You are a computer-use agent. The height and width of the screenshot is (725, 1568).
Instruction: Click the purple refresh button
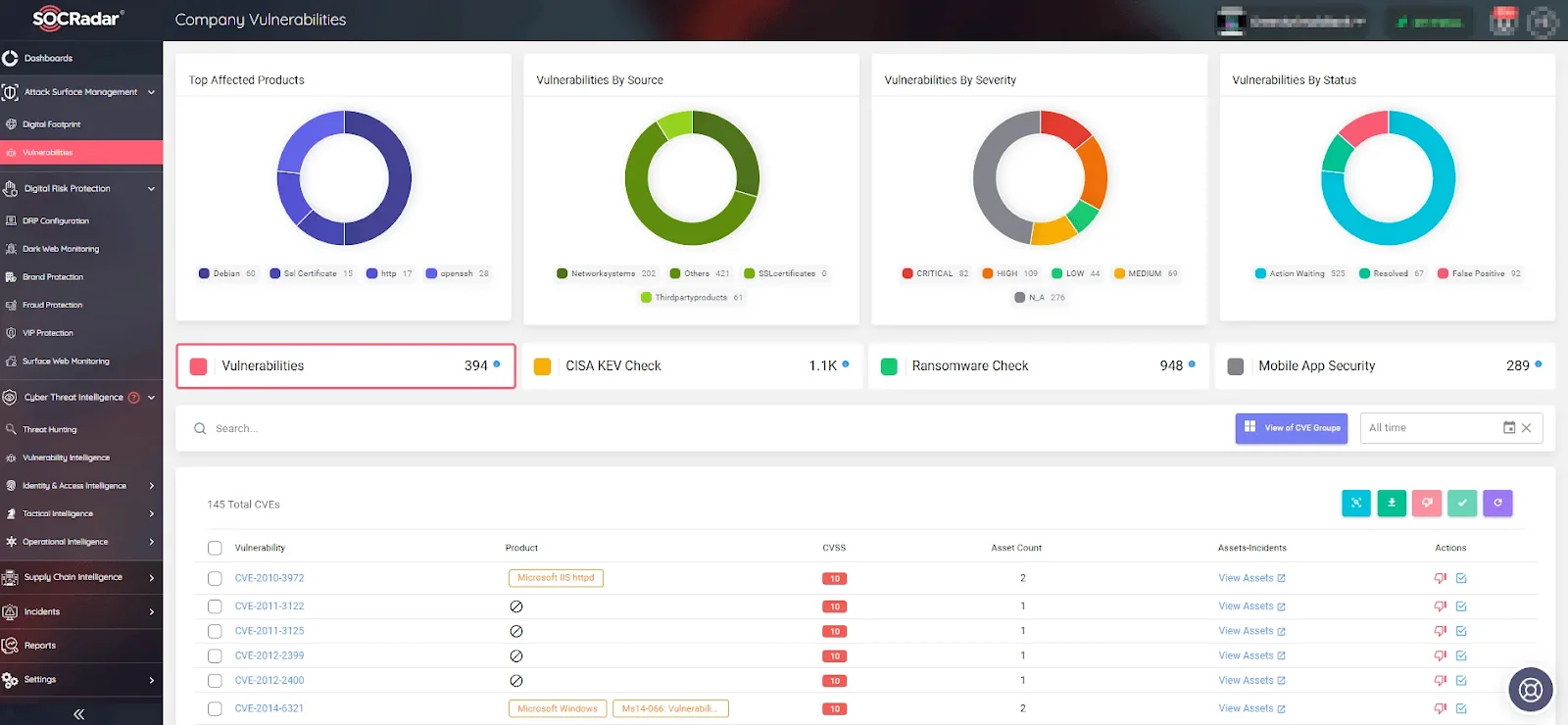(x=1497, y=503)
